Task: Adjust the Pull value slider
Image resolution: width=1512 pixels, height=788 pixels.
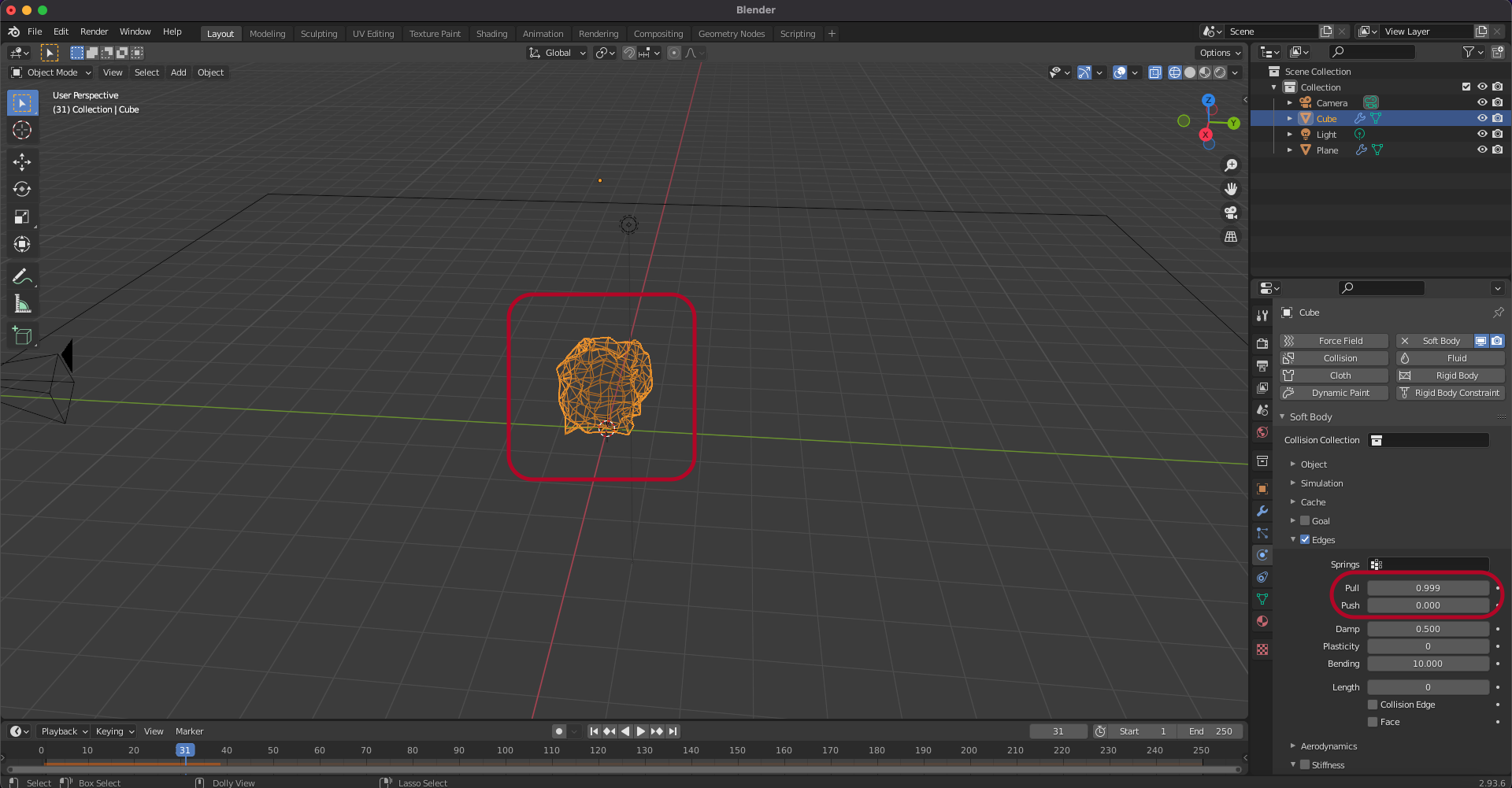Action: tap(1428, 588)
